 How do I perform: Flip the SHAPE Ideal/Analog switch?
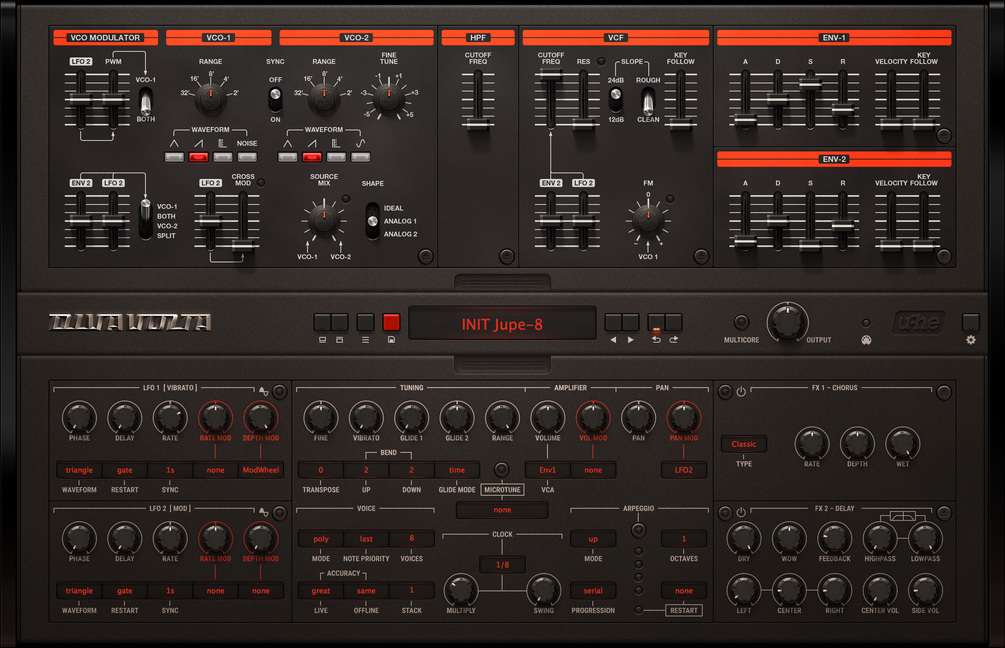coord(372,221)
